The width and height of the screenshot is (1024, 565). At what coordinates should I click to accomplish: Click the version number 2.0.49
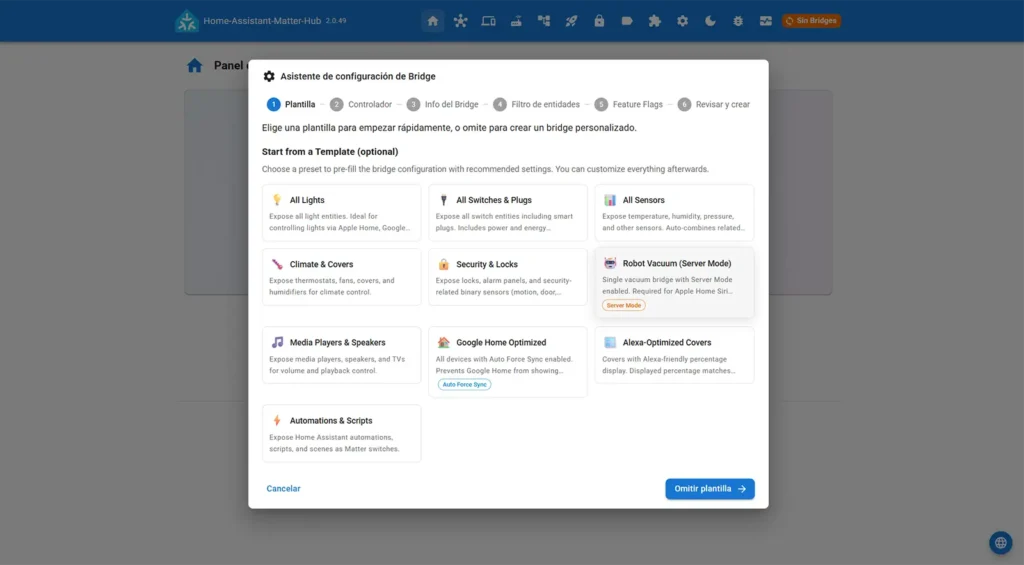click(336, 21)
